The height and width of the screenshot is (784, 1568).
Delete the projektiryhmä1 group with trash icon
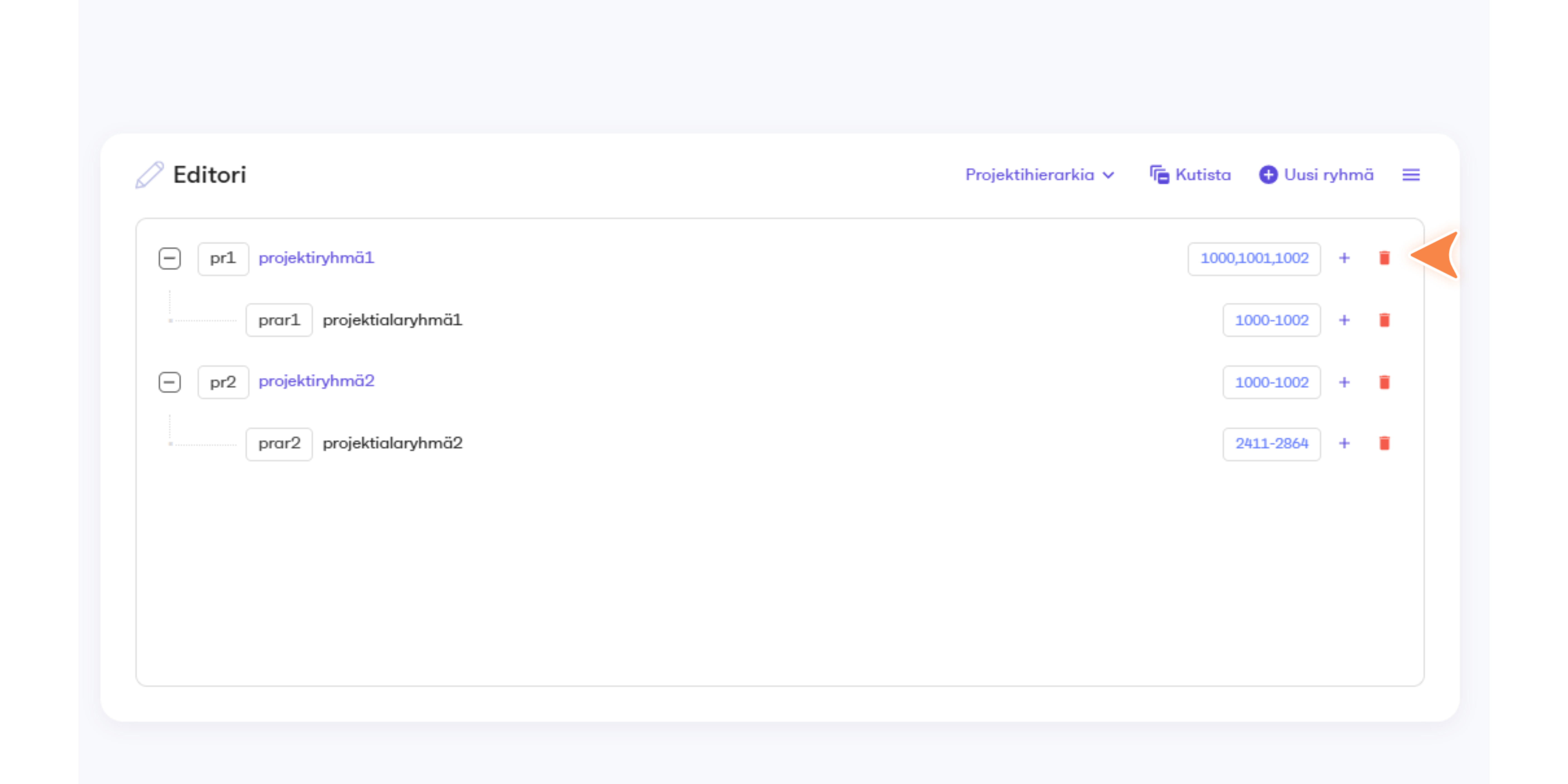1384,258
